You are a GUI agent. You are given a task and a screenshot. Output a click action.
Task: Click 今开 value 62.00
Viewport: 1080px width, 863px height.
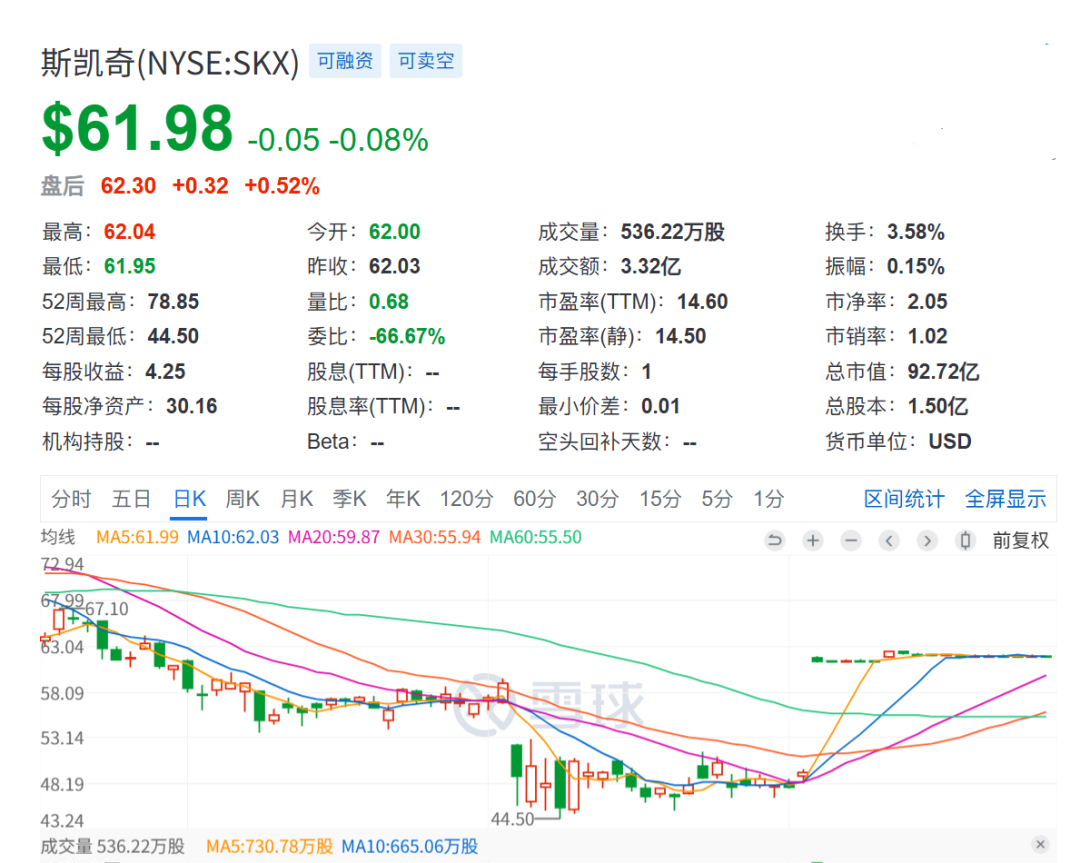(394, 232)
